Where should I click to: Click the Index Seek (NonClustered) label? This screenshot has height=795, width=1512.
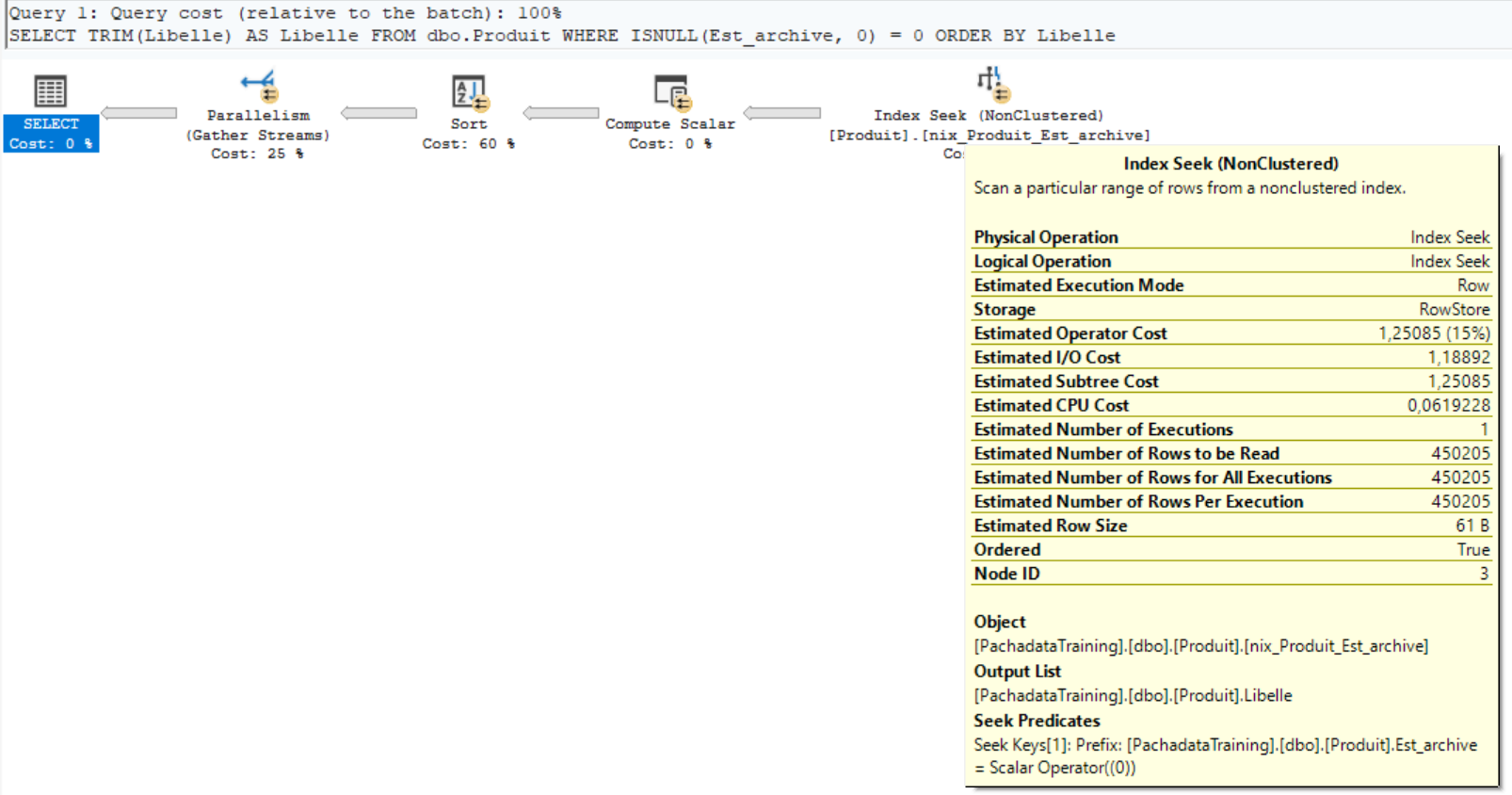pos(989,115)
